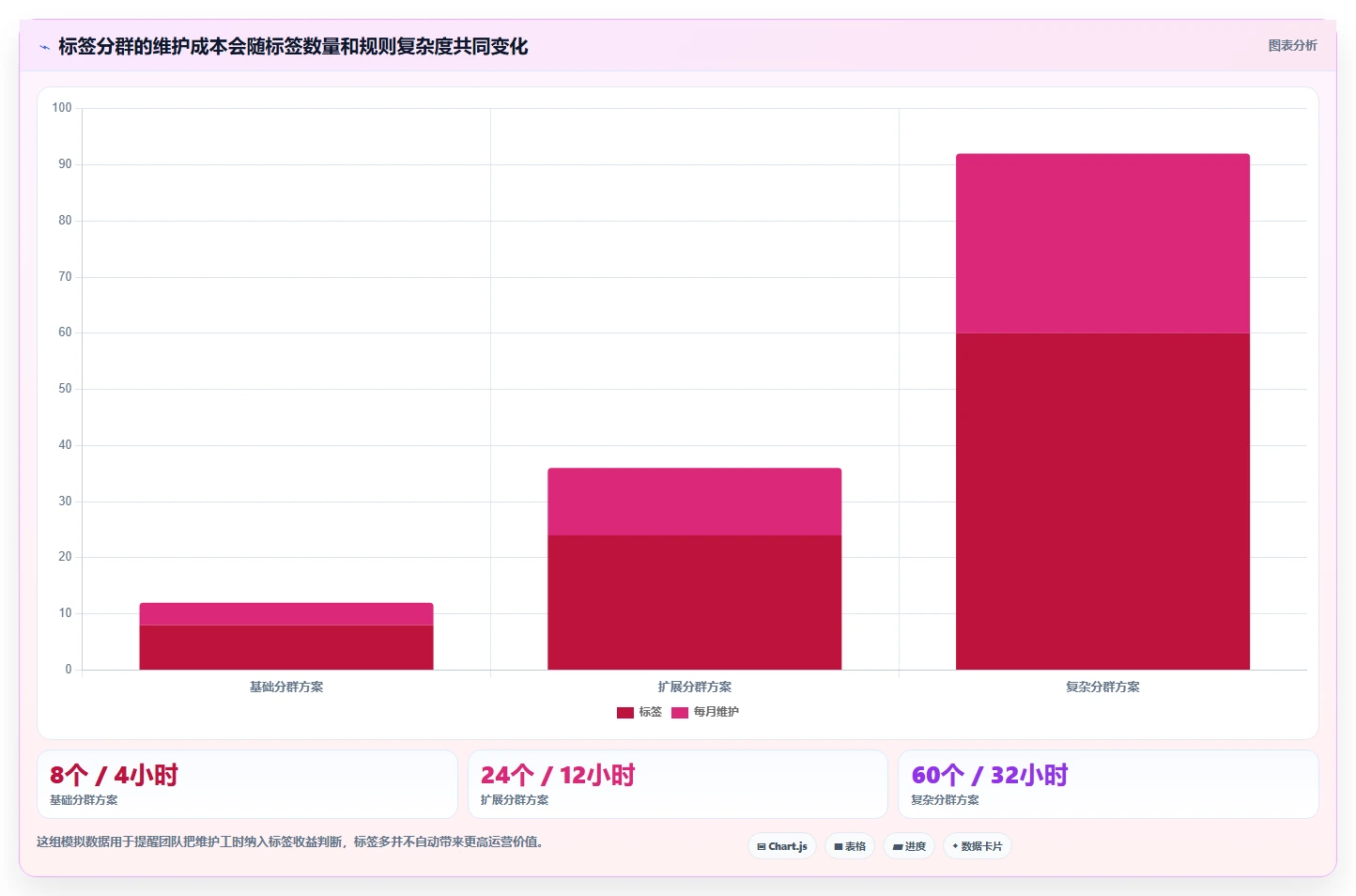Viewport: 1356px width, 896px height.
Task: Click the 扩展分群方案 caption under 24个 card
Action: click(515, 800)
